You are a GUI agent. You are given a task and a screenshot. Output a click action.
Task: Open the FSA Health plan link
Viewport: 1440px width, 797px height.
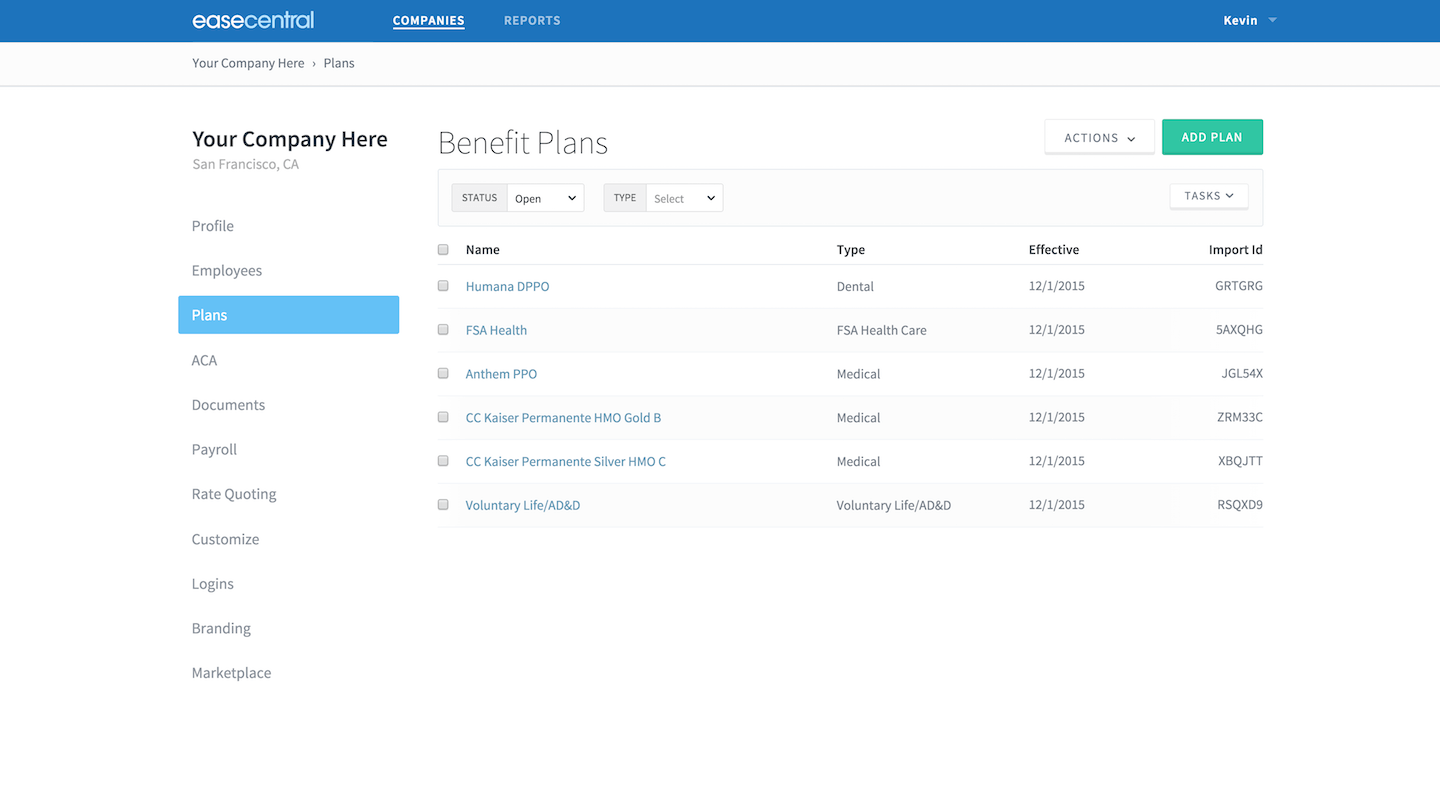coord(496,330)
